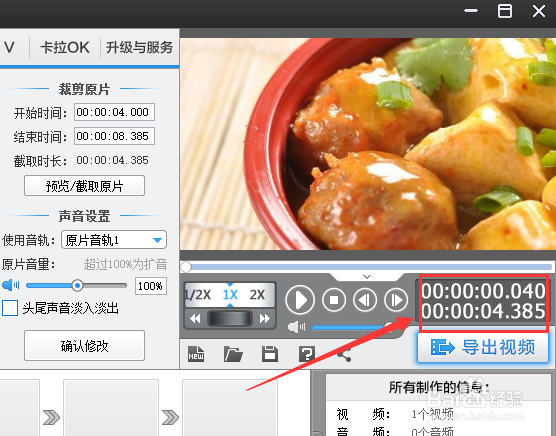This screenshot has width=556, height=436.
Task: Stop video playback
Action: (x=334, y=300)
